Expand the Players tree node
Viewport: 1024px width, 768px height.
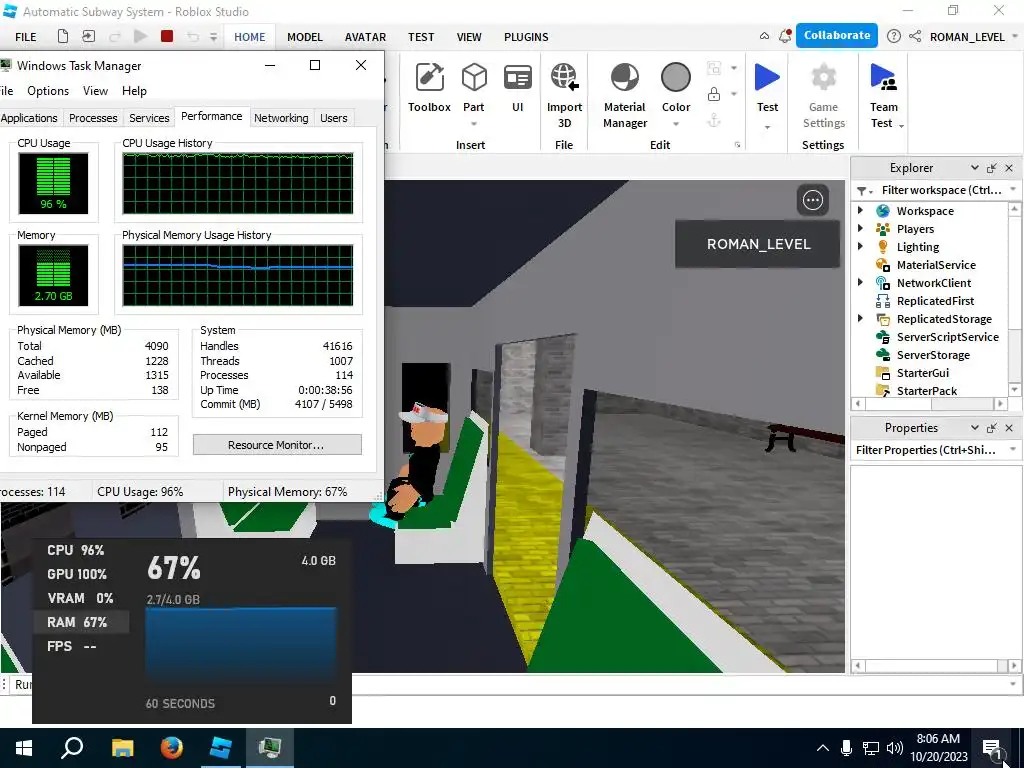pyautogui.click(x=861, y=229)
